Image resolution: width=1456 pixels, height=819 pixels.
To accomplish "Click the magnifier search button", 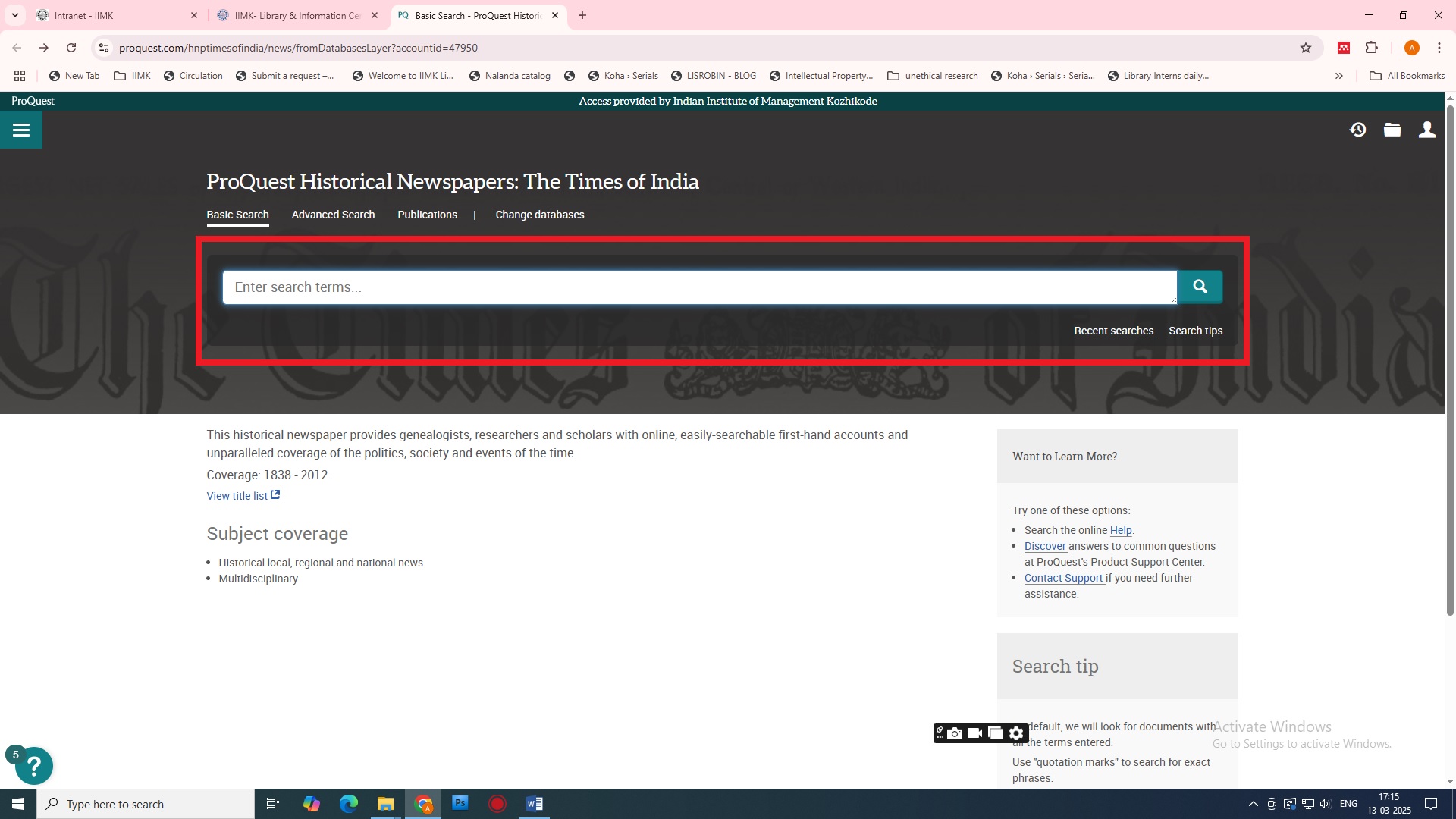I will click(1200, 287).
